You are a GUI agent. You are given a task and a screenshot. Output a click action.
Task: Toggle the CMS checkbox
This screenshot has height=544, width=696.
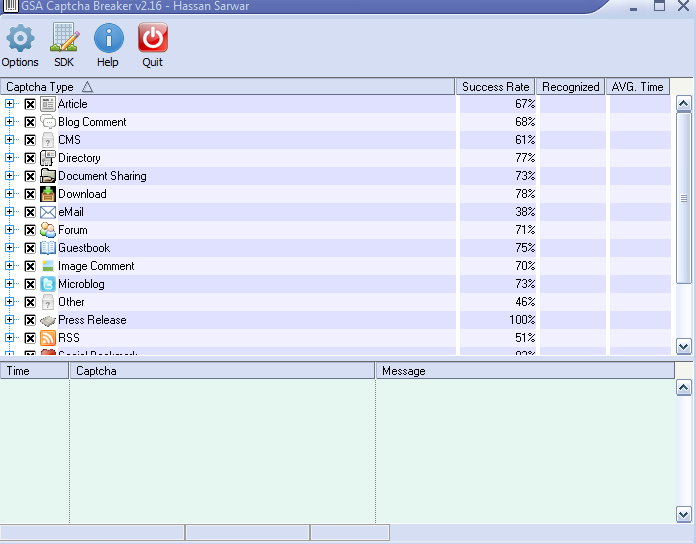pos(30,140)
